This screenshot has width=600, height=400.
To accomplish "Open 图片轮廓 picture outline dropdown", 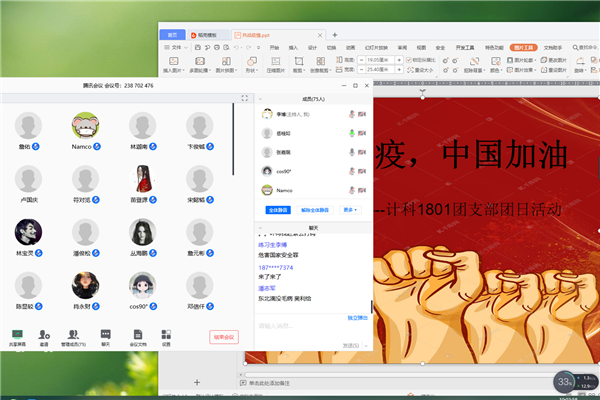I will (521, 60).
